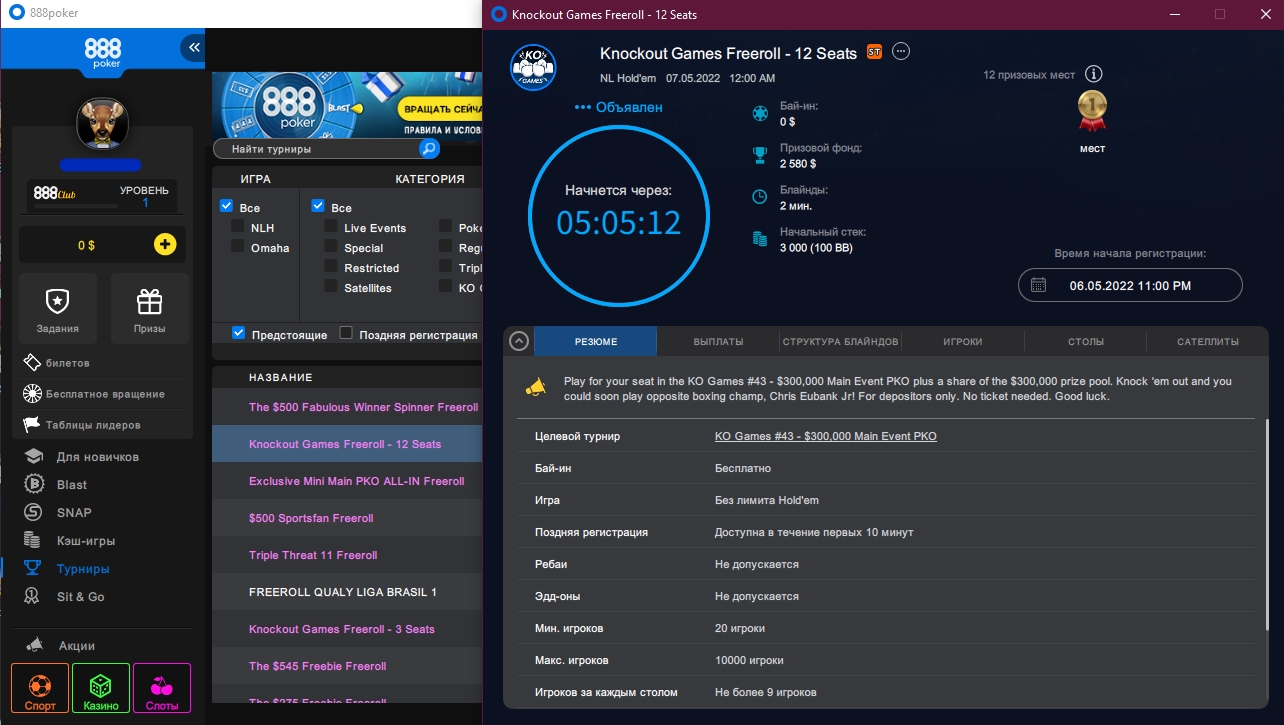The image size is (1284, 725).
Task: Enable the NLH game filter checkbox
Action: (238, 227)
